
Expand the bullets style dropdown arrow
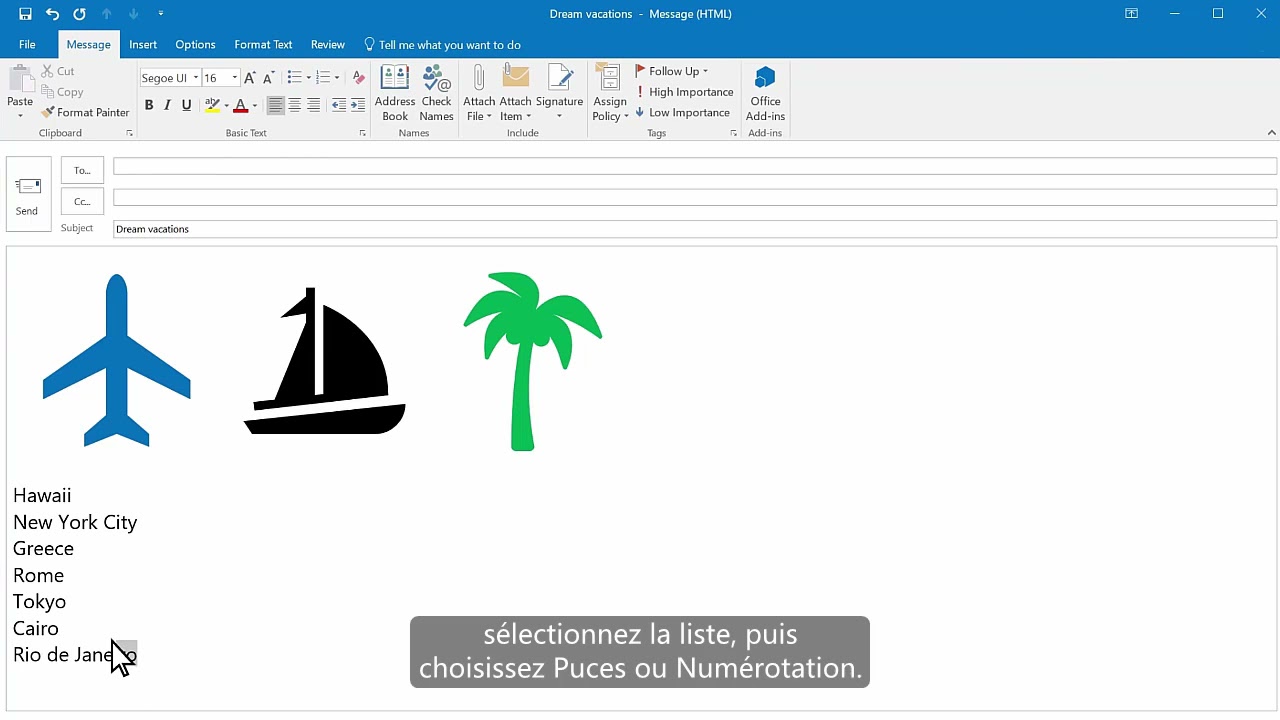[x=308, y=77]
